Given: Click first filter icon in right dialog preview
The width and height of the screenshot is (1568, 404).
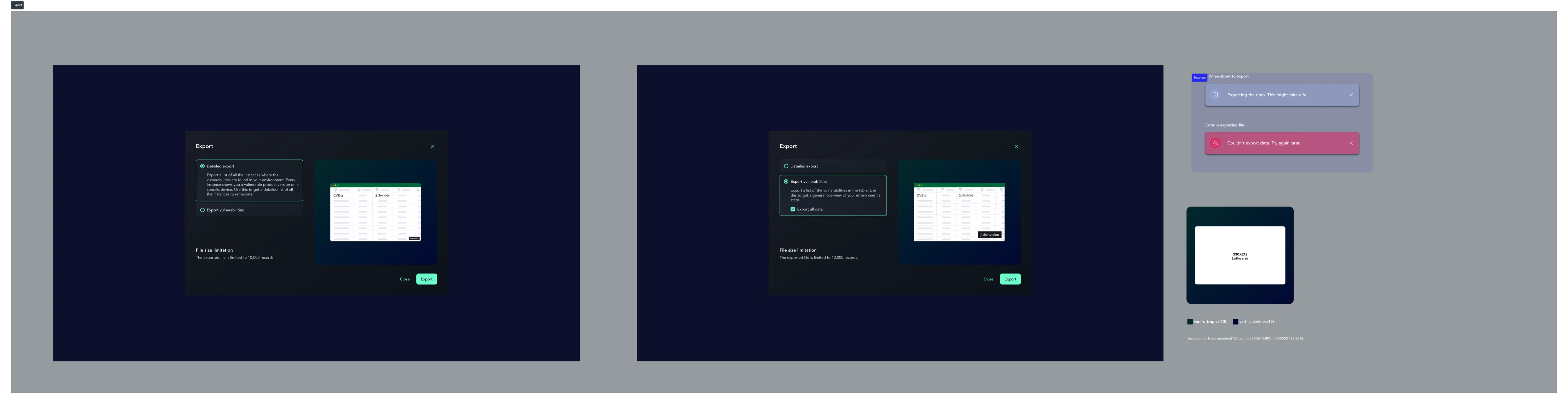Looking at the screenshot, I should pyautogui.click(x=919, y=190).
